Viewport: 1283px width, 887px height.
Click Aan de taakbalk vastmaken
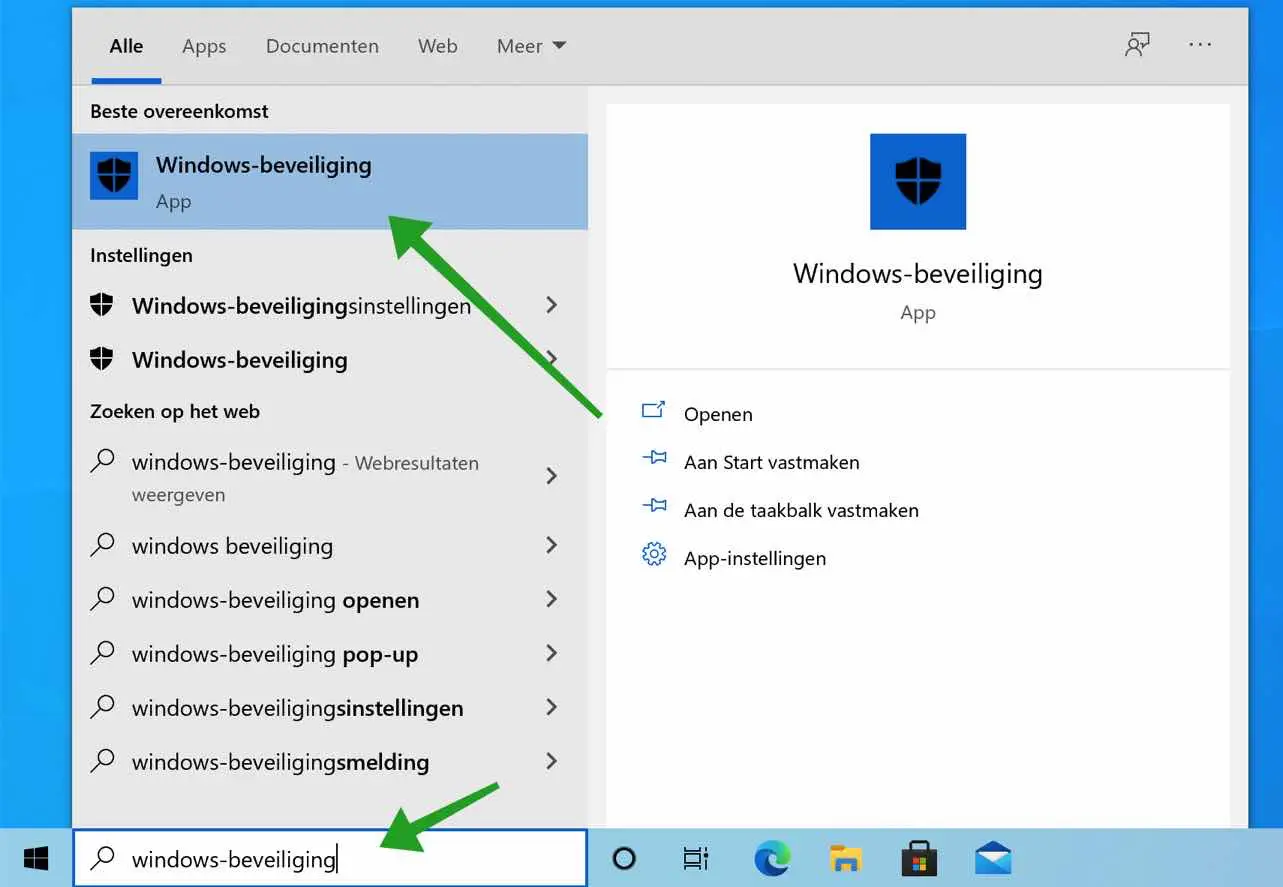pos(801,510)
